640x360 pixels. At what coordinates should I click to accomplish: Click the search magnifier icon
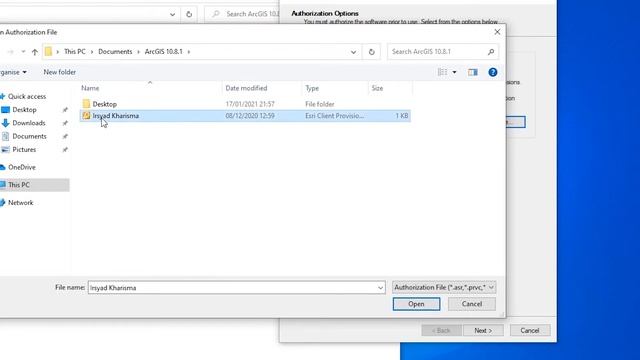pyautogui.click(x=491, y=52)
